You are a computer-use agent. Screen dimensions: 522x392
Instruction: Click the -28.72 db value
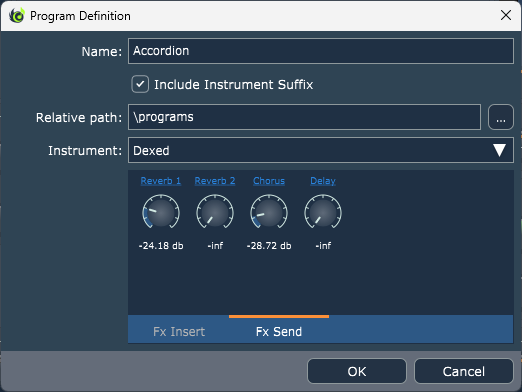[269, 246]
